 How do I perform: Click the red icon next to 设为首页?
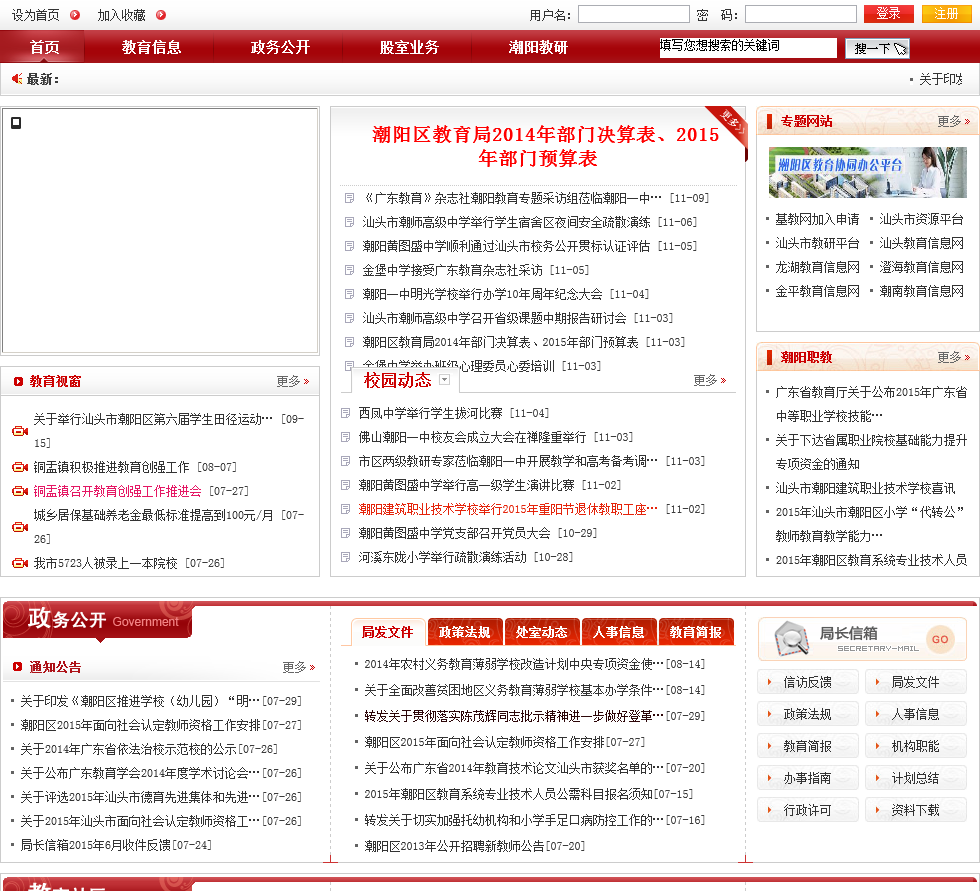click(75, 14)
